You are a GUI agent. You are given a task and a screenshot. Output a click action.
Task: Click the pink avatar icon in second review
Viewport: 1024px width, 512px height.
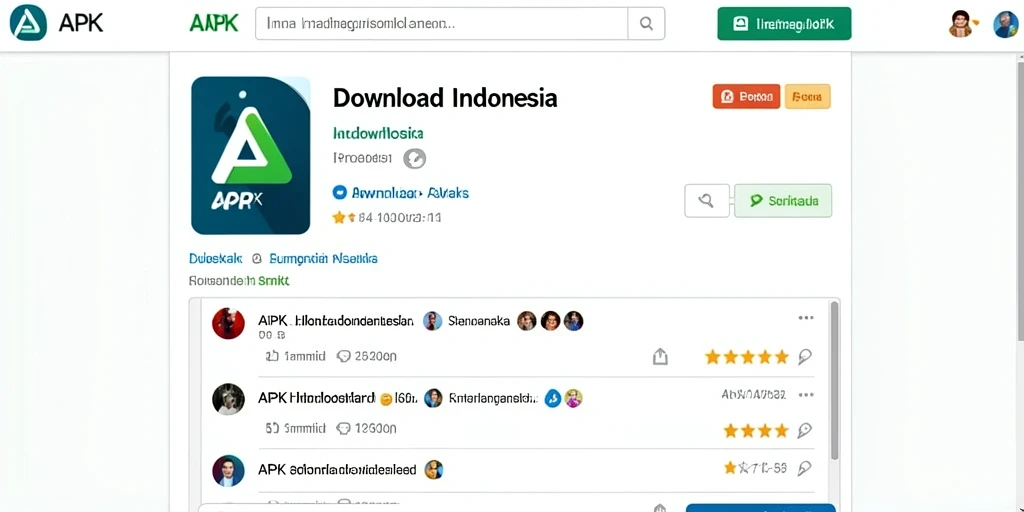pos(573,398)
